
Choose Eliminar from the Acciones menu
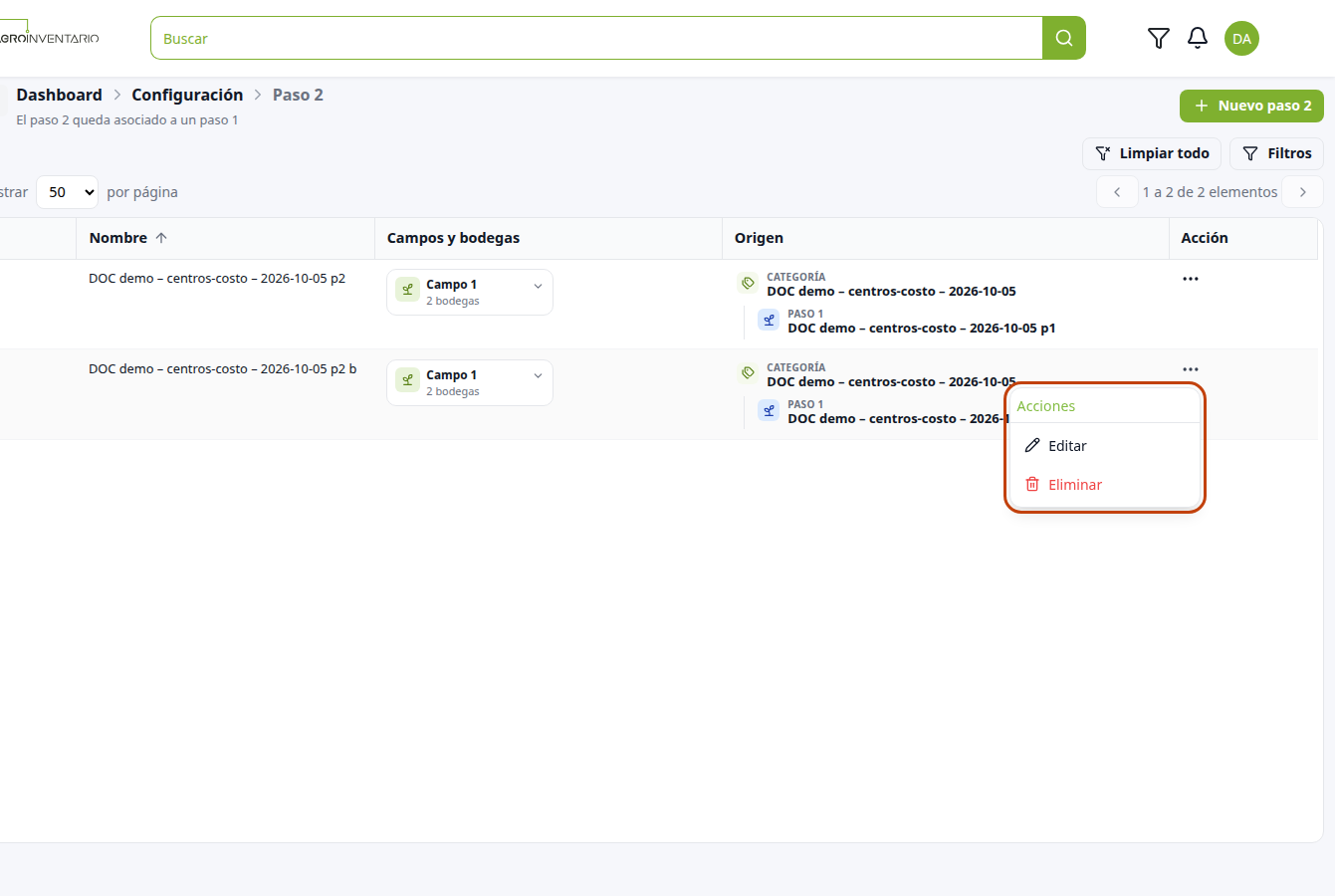1104,485
